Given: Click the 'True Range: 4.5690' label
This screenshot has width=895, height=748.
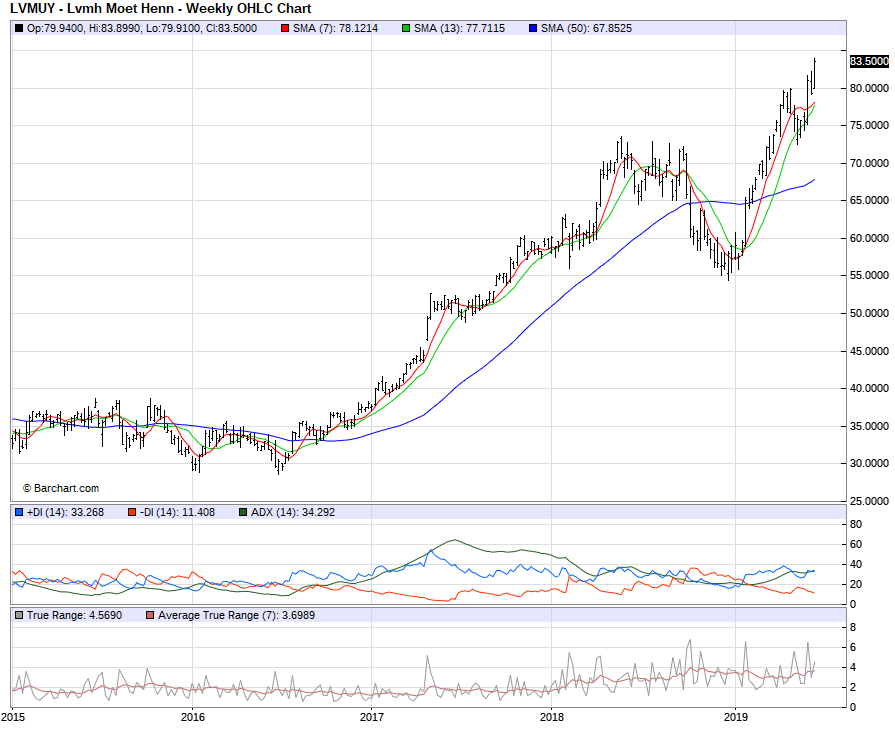Looking at the screenshot, I should (x=74, y=615).
